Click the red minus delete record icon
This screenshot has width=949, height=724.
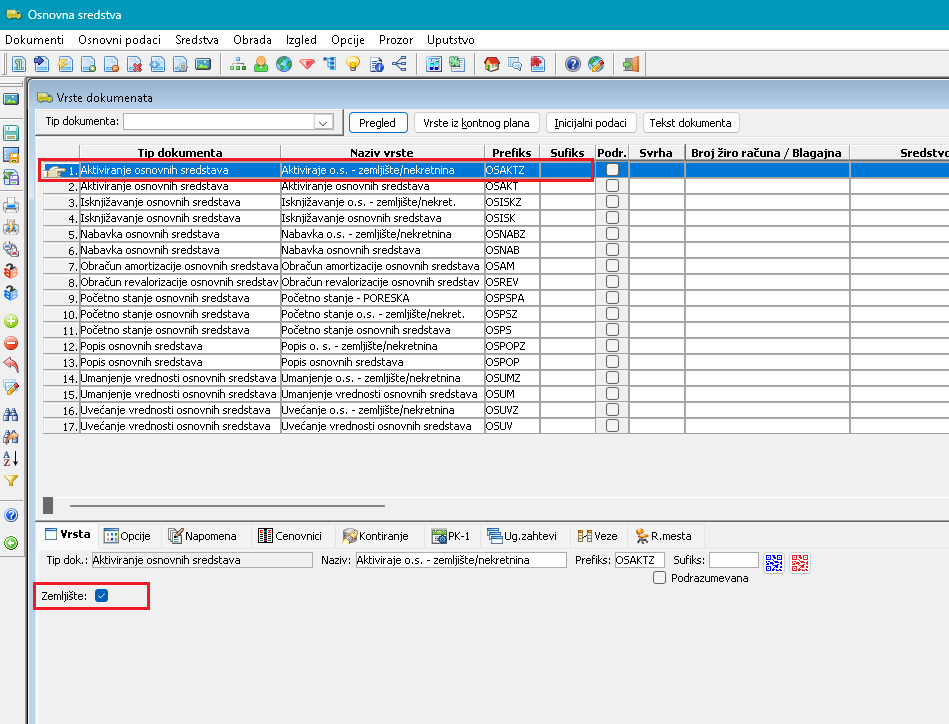[11, 343]
